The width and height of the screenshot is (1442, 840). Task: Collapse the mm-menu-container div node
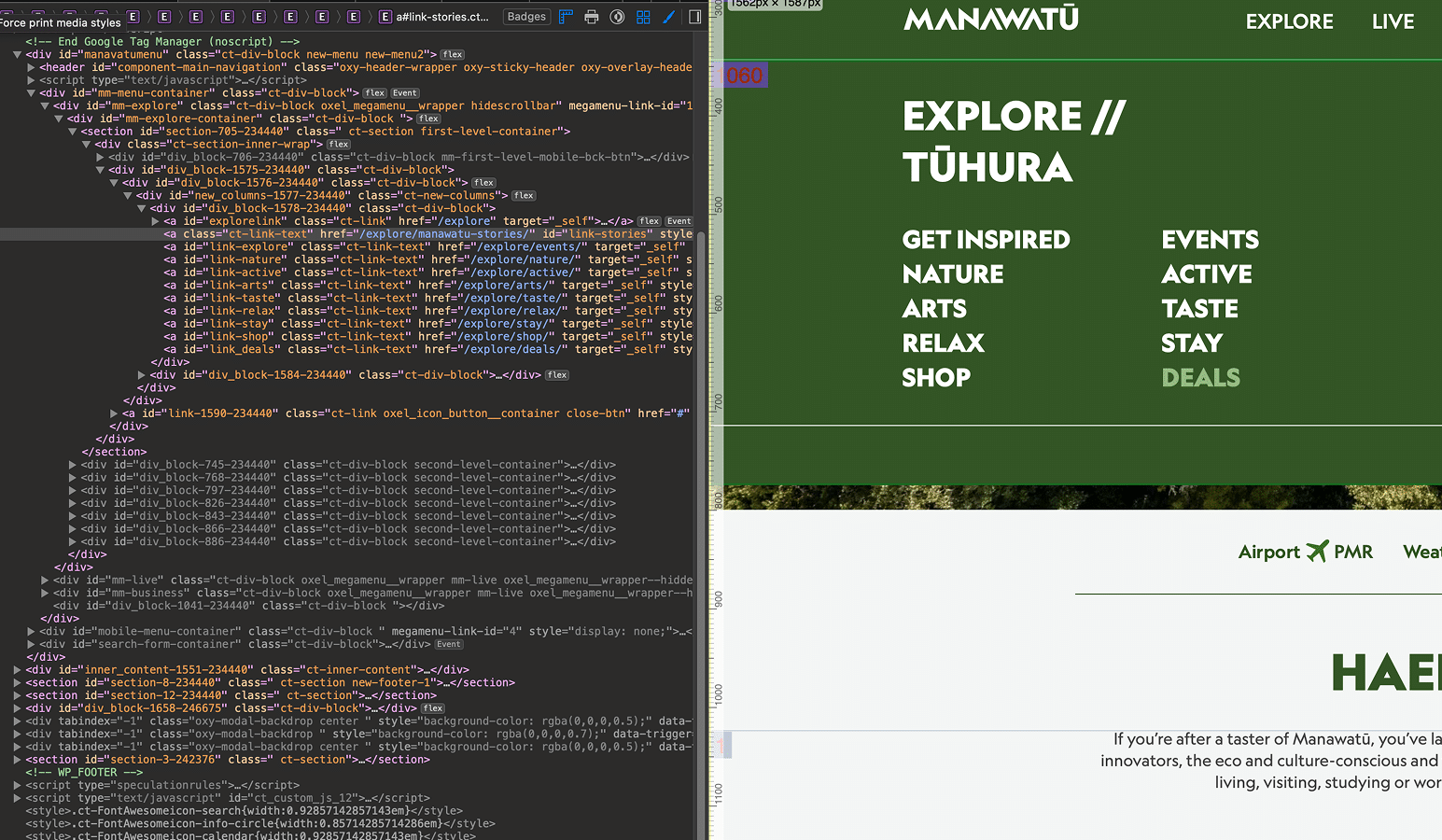(31, 93)
